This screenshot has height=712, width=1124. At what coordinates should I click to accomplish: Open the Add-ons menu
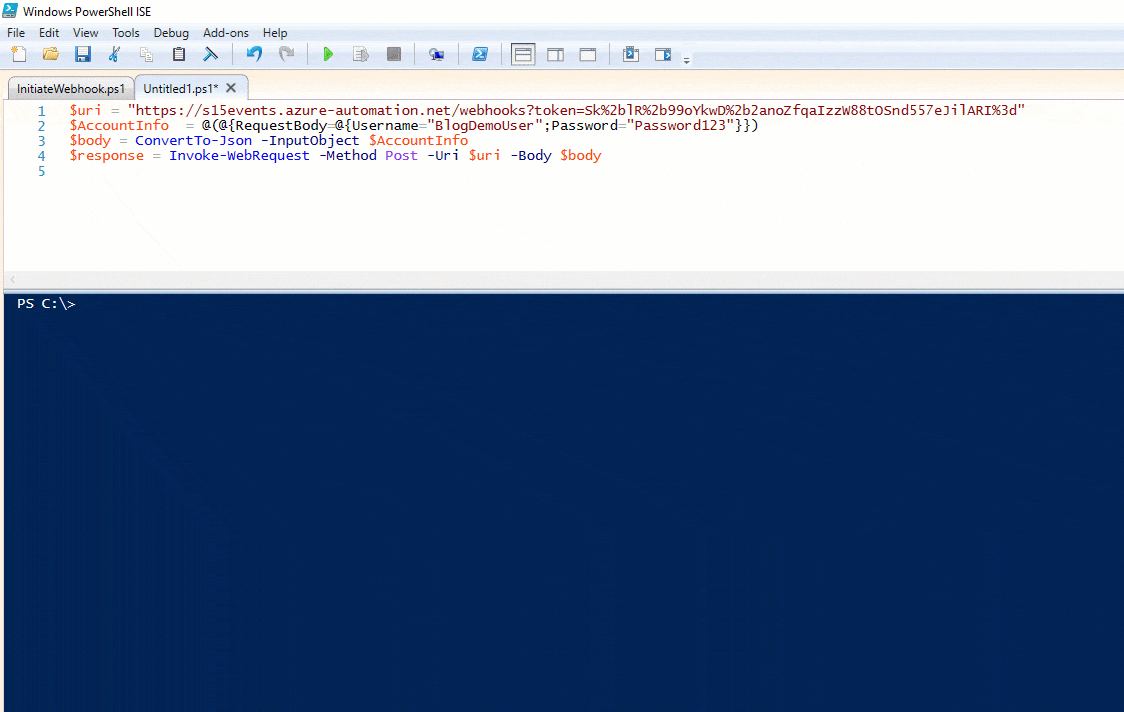pyautogui.click(x=226, y=33)
